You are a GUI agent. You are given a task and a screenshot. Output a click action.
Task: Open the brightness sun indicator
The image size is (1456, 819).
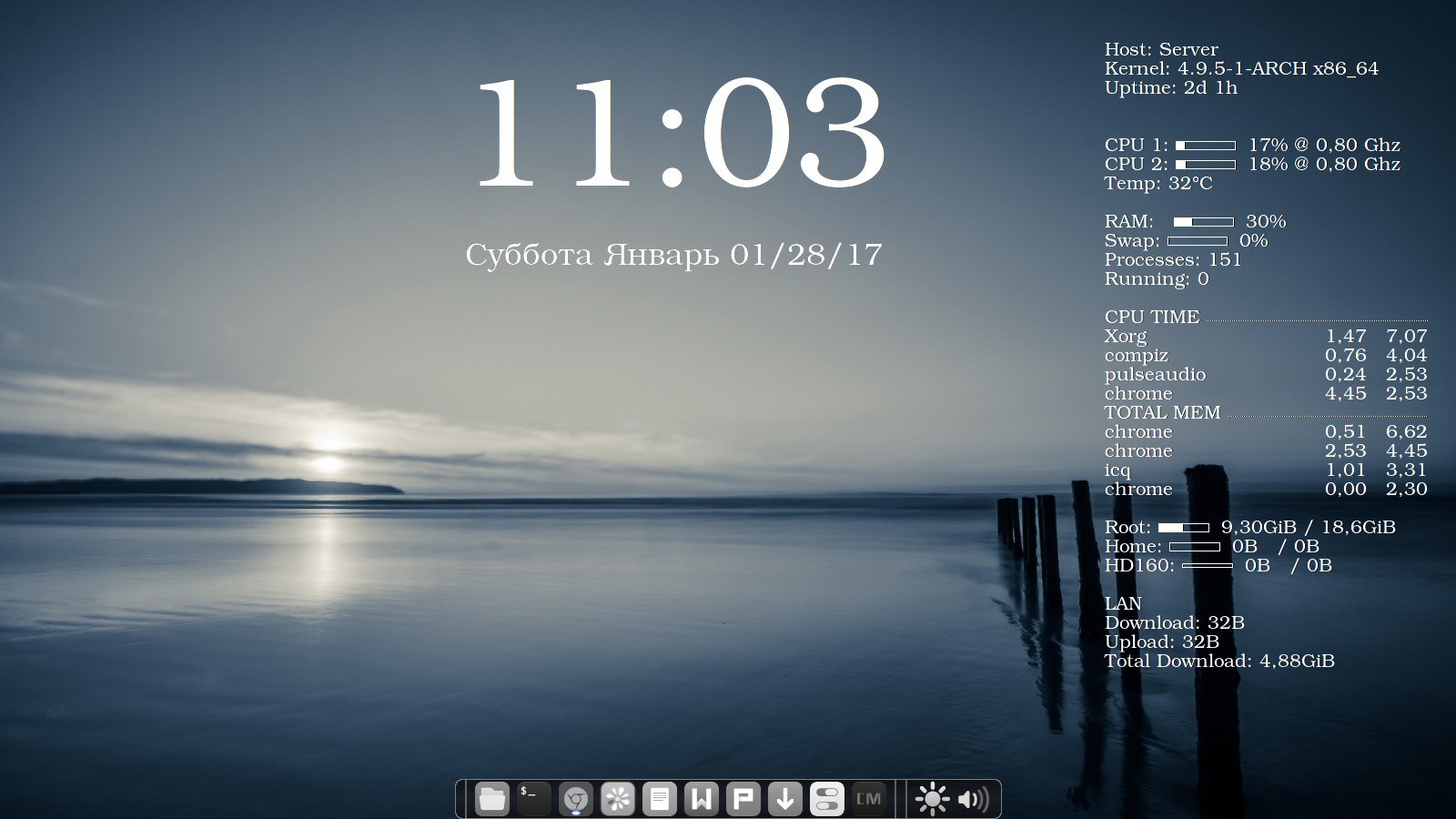point(932,799)
